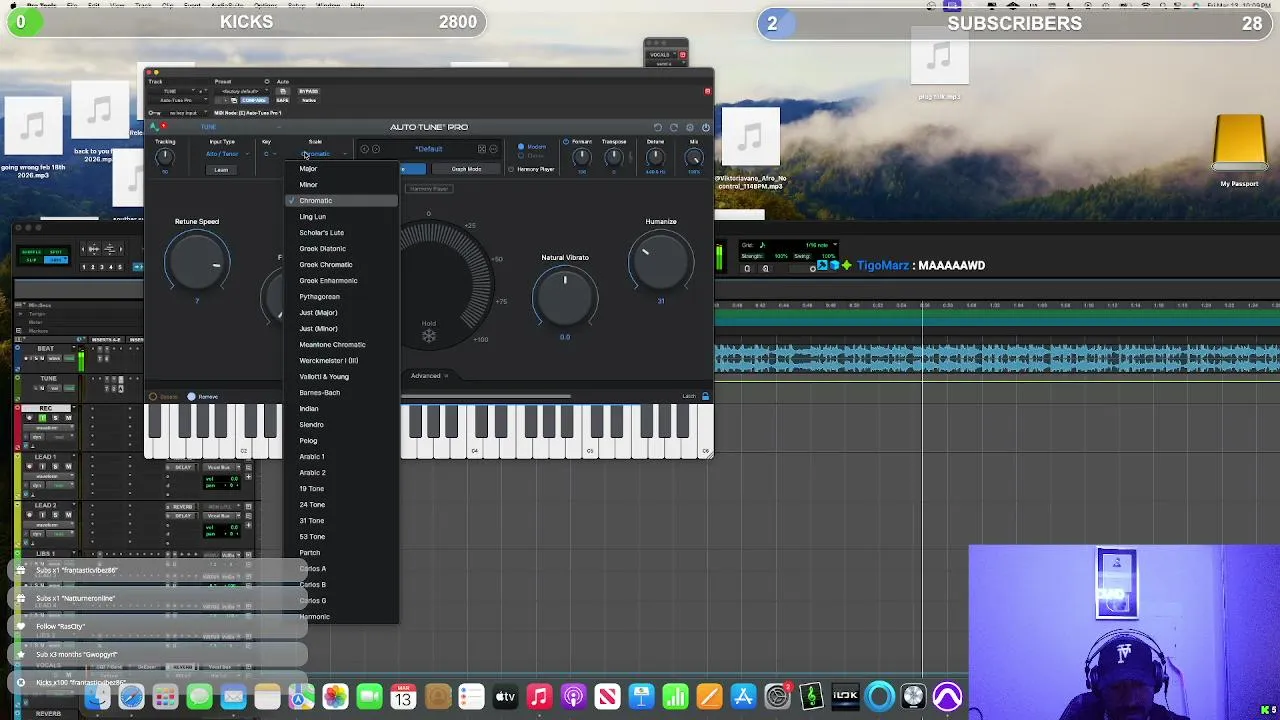Open Photos app in the Dock
The image size is (1280, 720).
(335, 696)
